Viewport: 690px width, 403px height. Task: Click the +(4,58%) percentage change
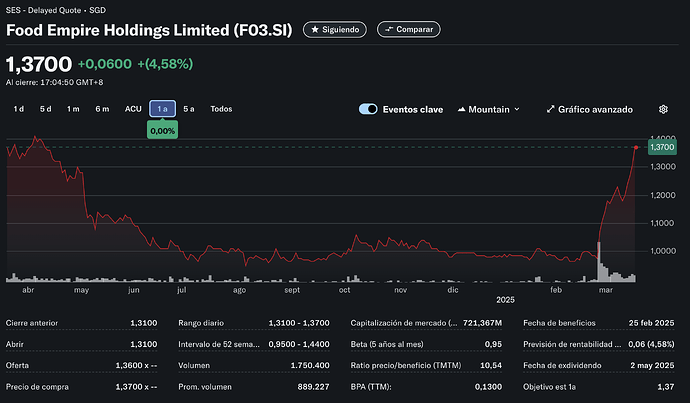[165, 64]
